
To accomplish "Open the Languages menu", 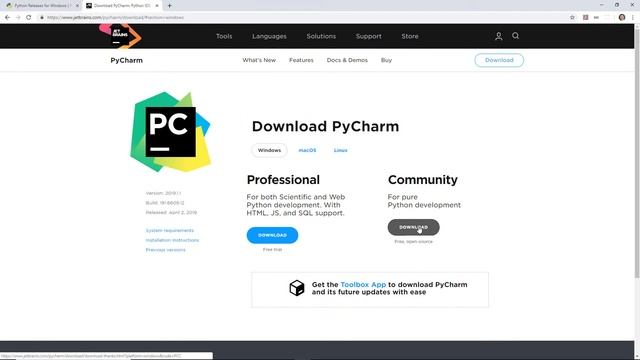I will tap(269, 36).
